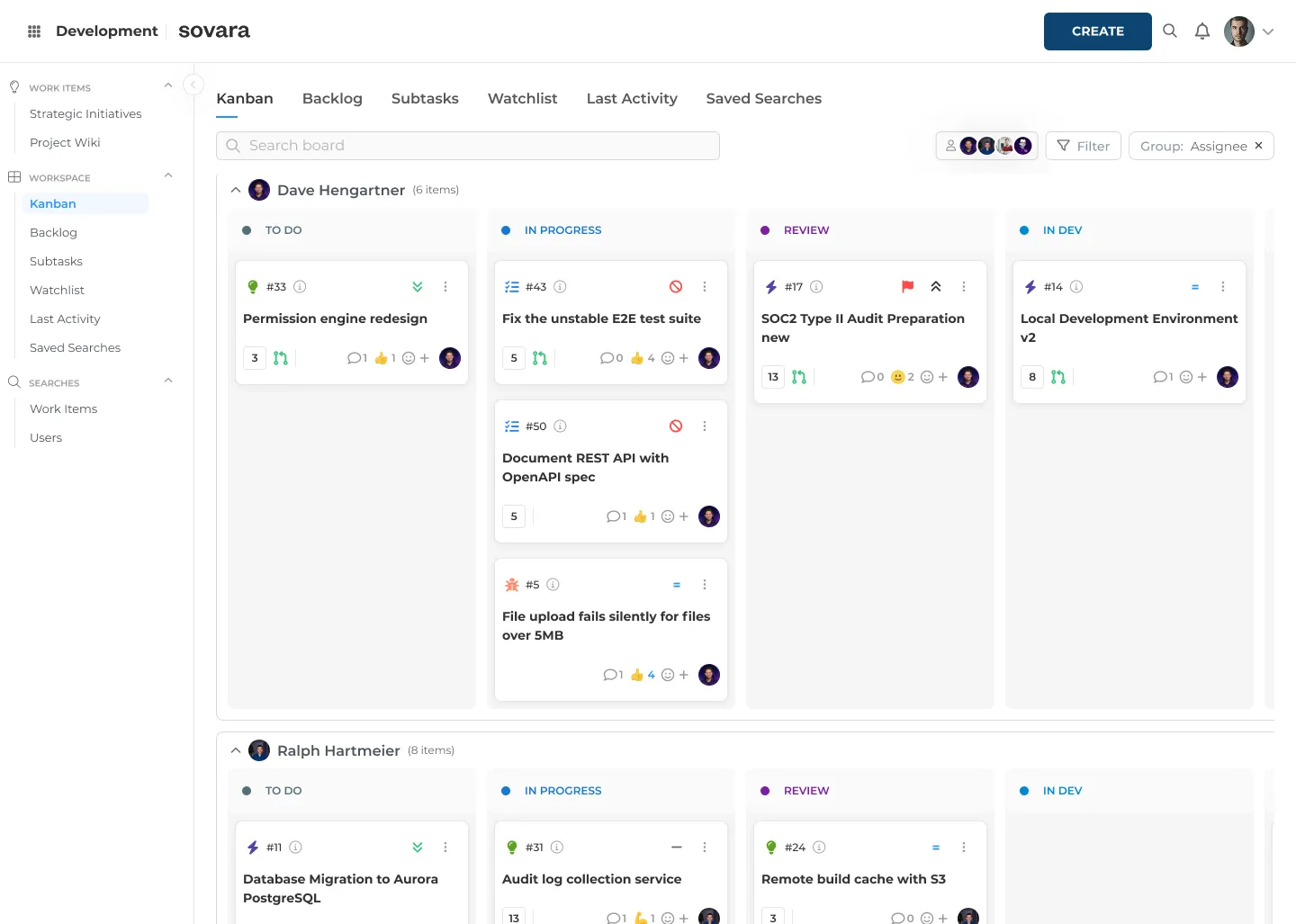Viewport: 1296px width, 924px height.
Task: Open Project Wiki in the sidebar
Action: click(65, 143)
